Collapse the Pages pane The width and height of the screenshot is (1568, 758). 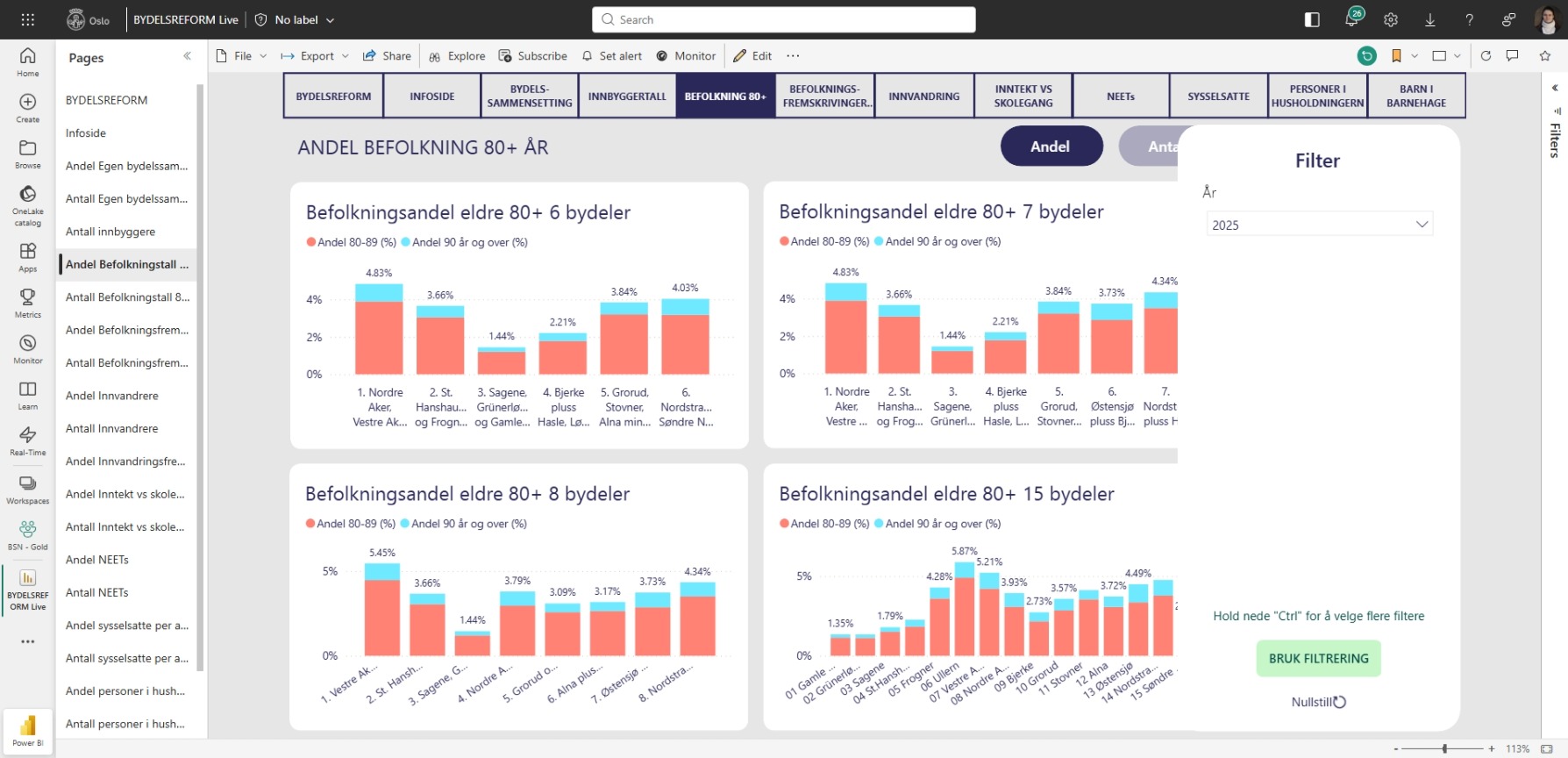(187, 56)
